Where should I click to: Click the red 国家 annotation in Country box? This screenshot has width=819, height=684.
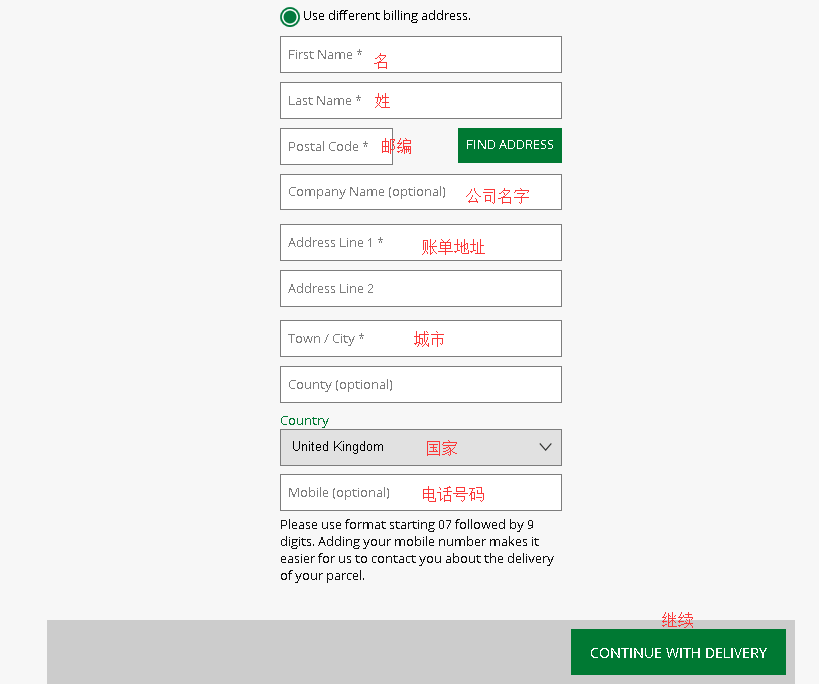(441, 448)
